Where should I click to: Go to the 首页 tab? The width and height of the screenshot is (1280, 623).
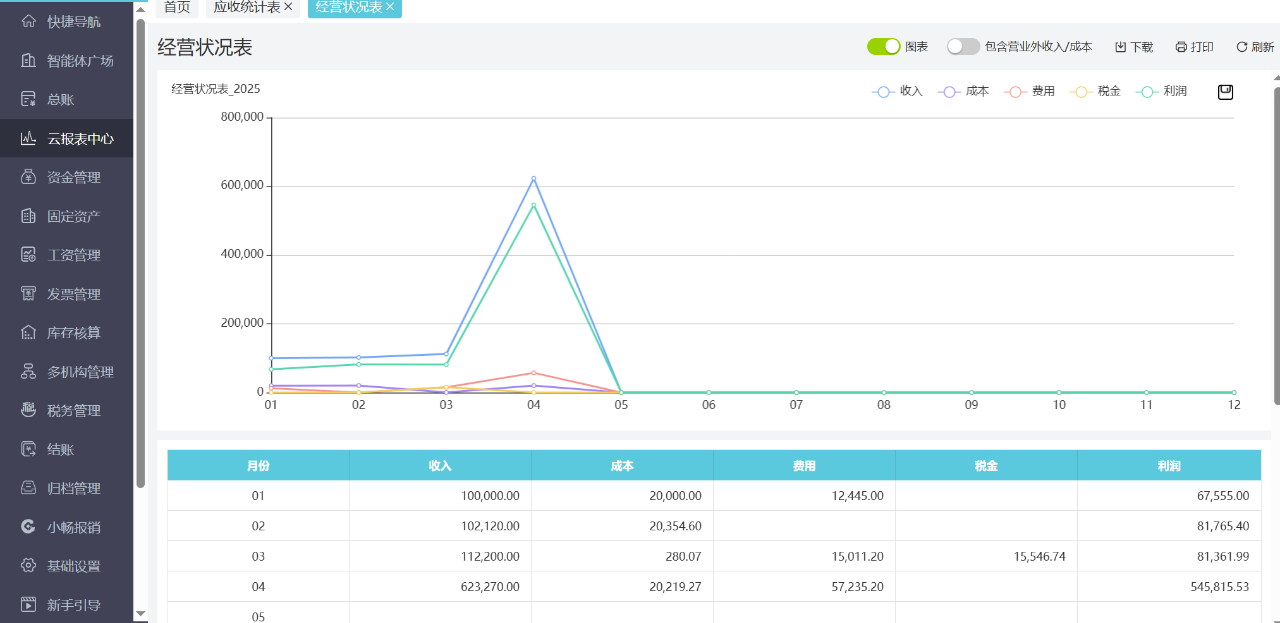point(177,7)
